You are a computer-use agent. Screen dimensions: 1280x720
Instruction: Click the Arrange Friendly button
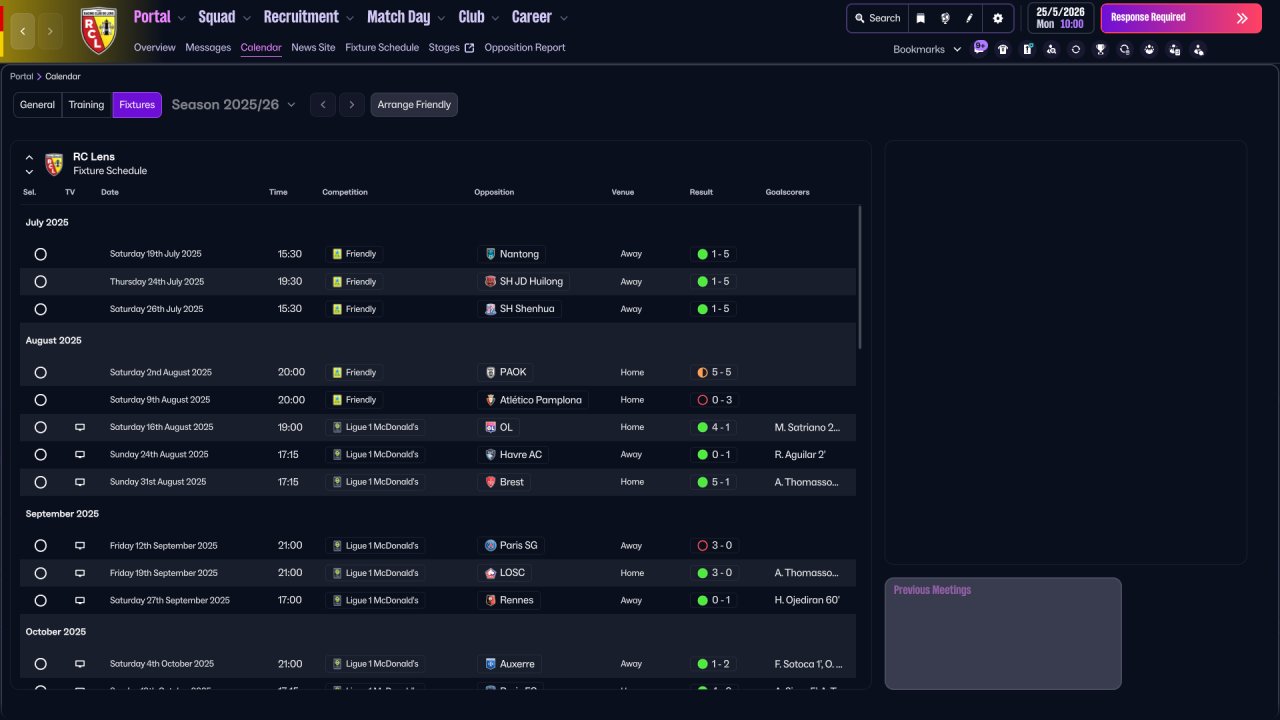pyautogui.click(x=414, y=105)
